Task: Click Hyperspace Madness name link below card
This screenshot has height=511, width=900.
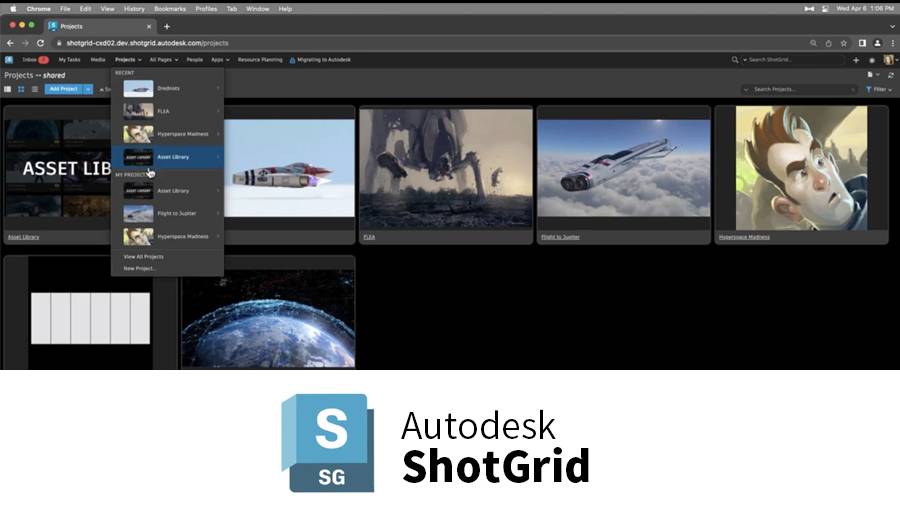Action: [x=744, y=237]
